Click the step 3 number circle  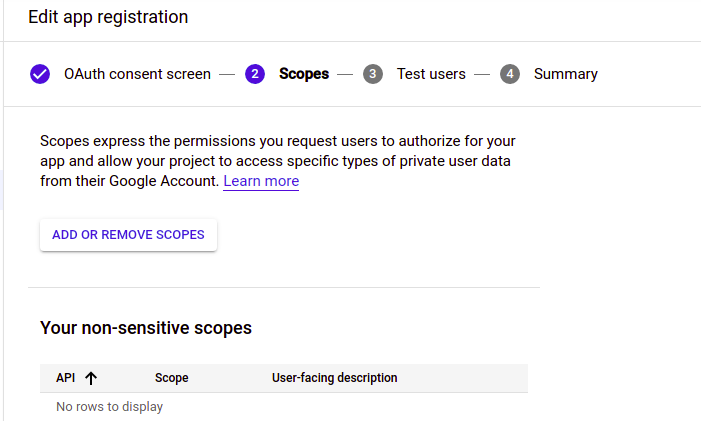point(373,74)
